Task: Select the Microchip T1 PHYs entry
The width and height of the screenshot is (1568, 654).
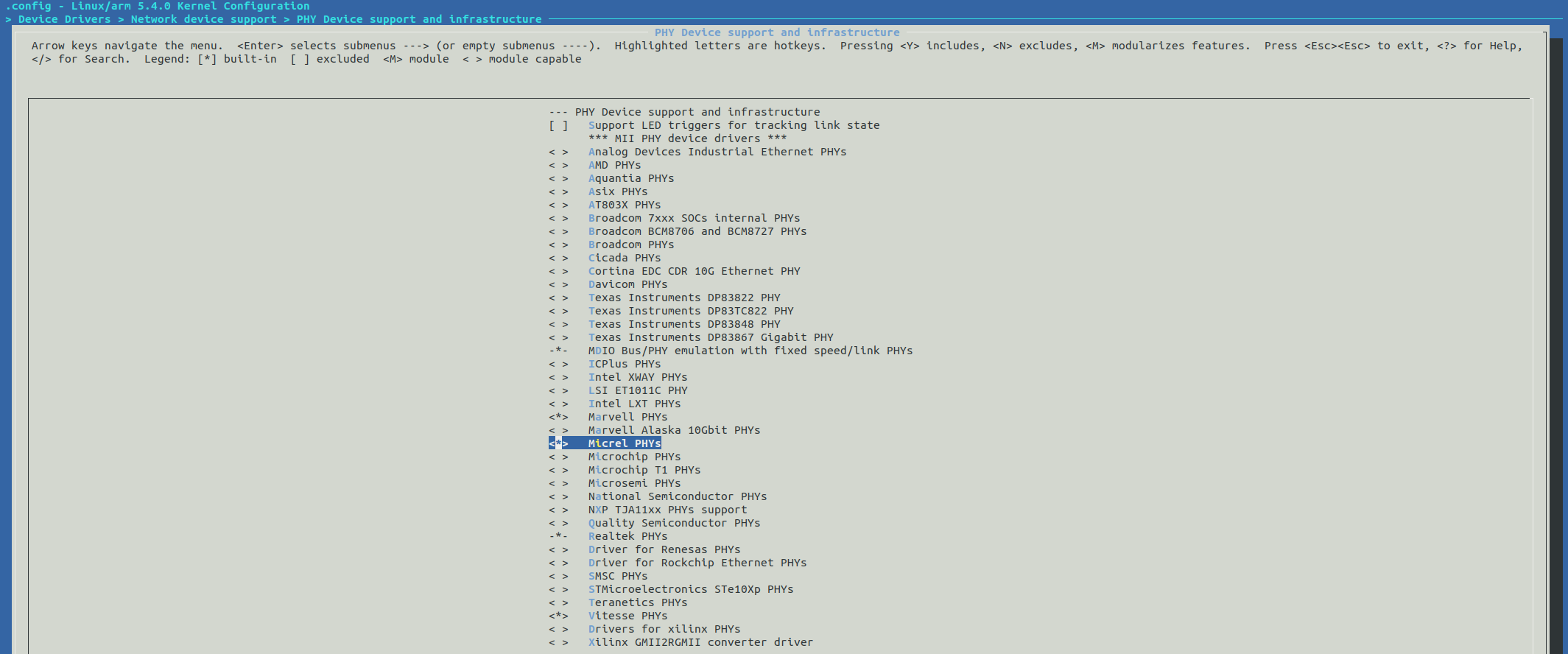Action: point(625,470)
